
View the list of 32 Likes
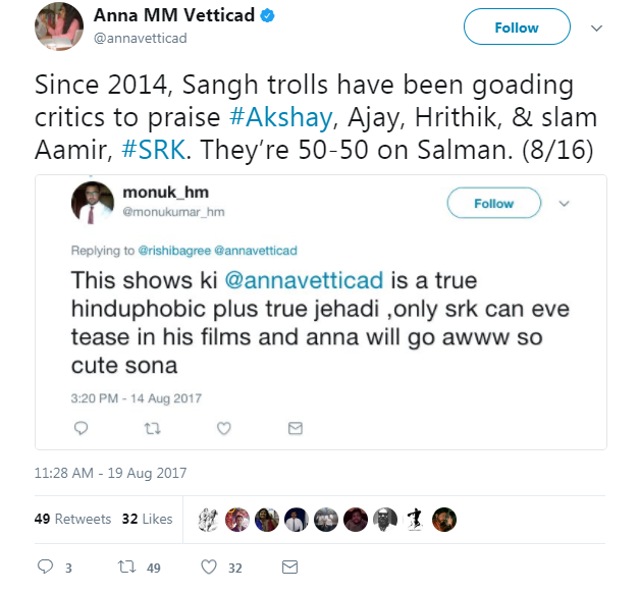147,519
